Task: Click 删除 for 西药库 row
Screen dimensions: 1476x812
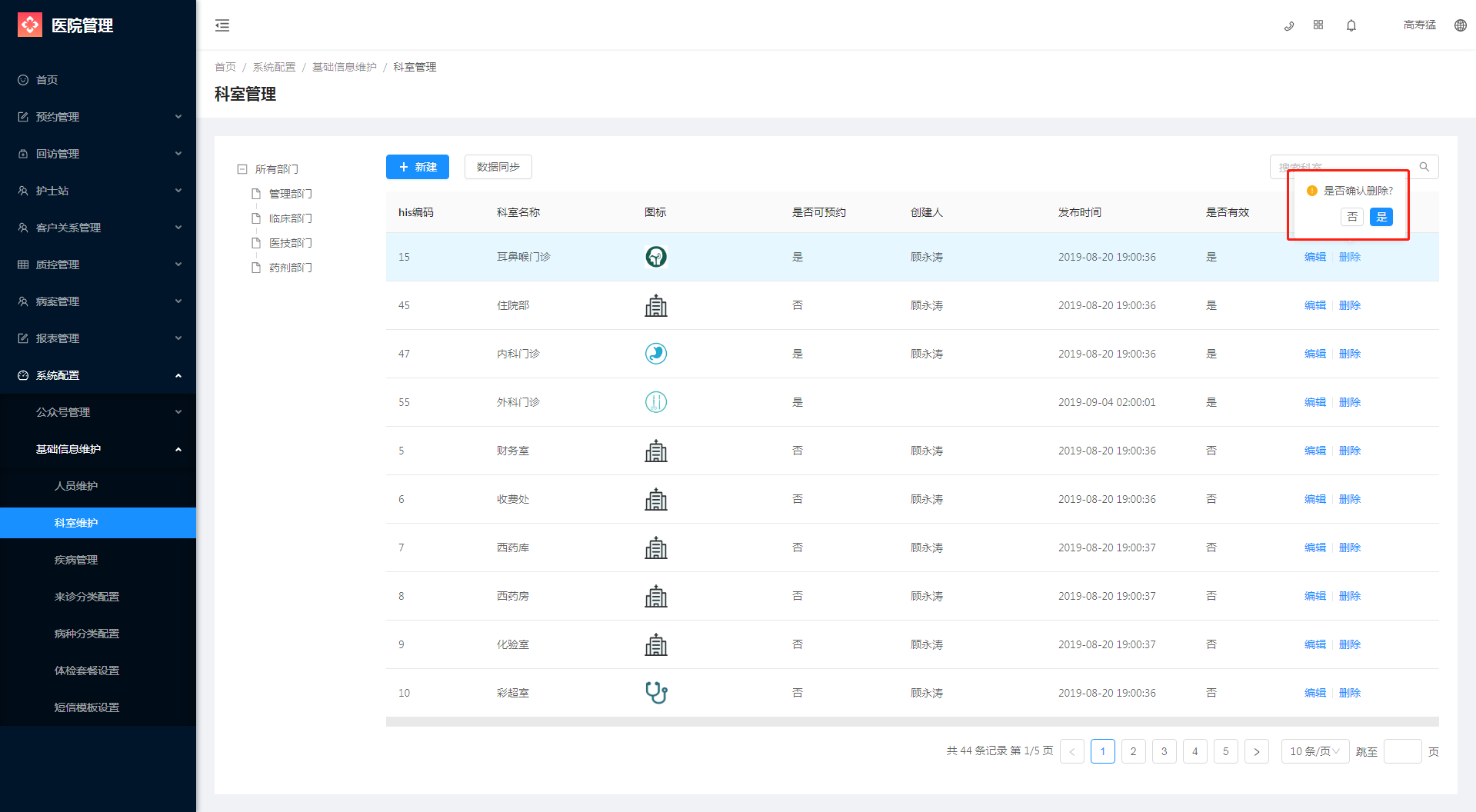Action: [1350, 547]
